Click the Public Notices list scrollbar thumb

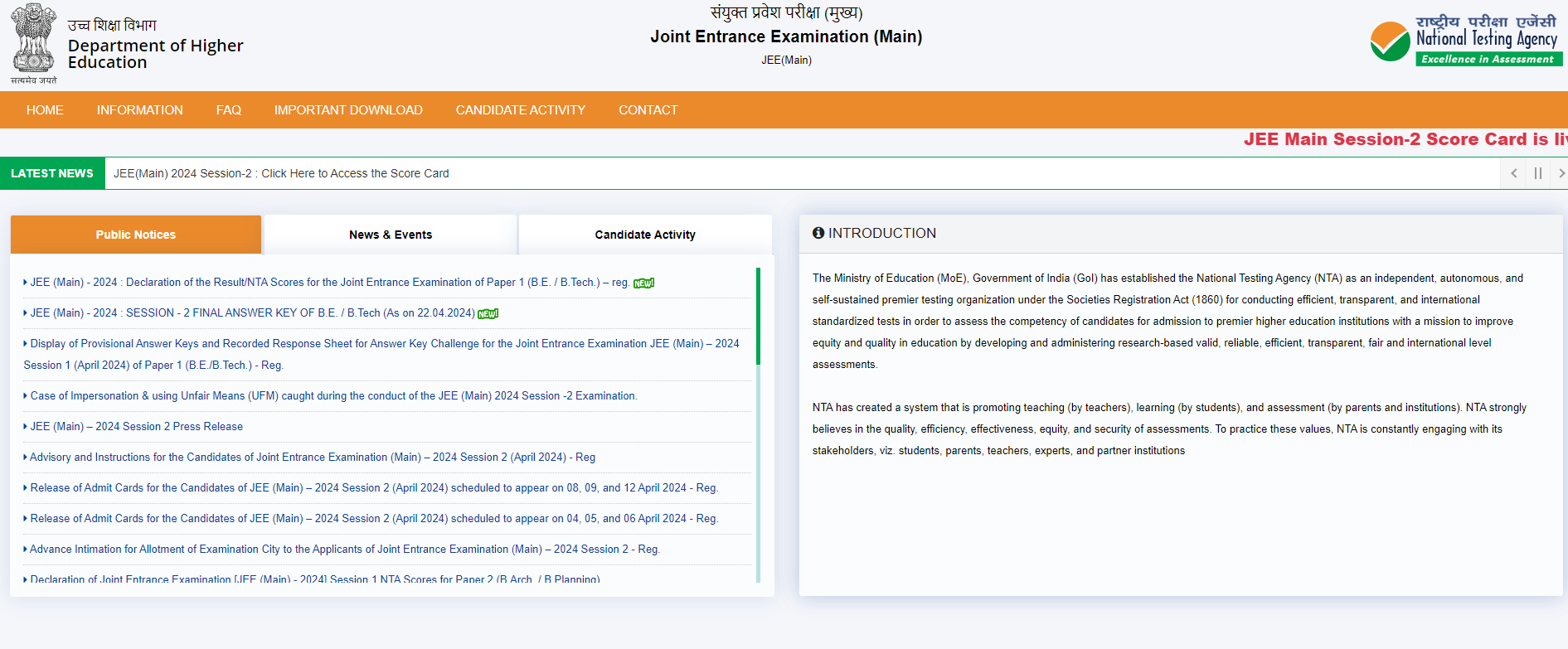[x=758, y=317]
